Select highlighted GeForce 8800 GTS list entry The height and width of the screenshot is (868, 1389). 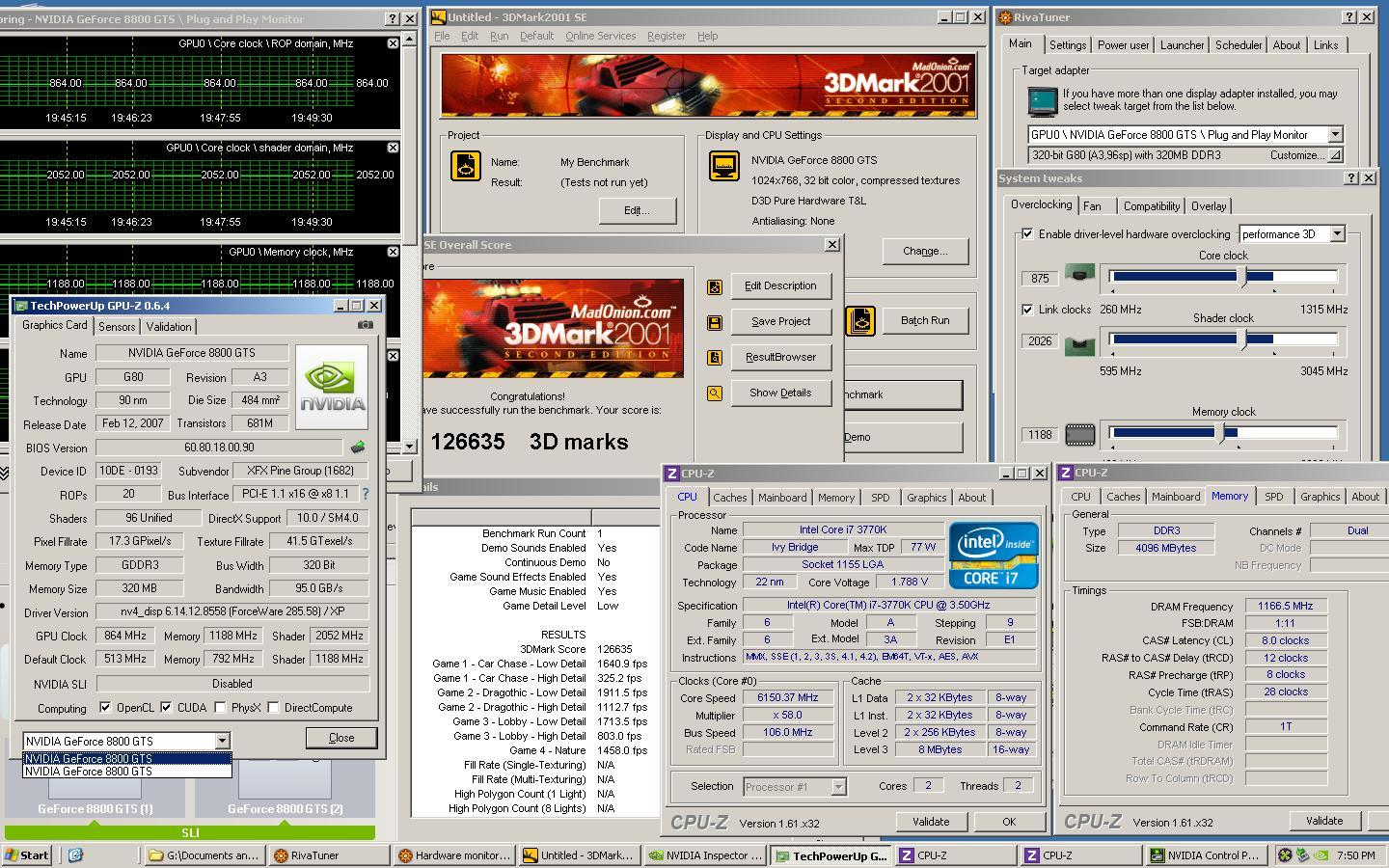(x=127, y=759)
